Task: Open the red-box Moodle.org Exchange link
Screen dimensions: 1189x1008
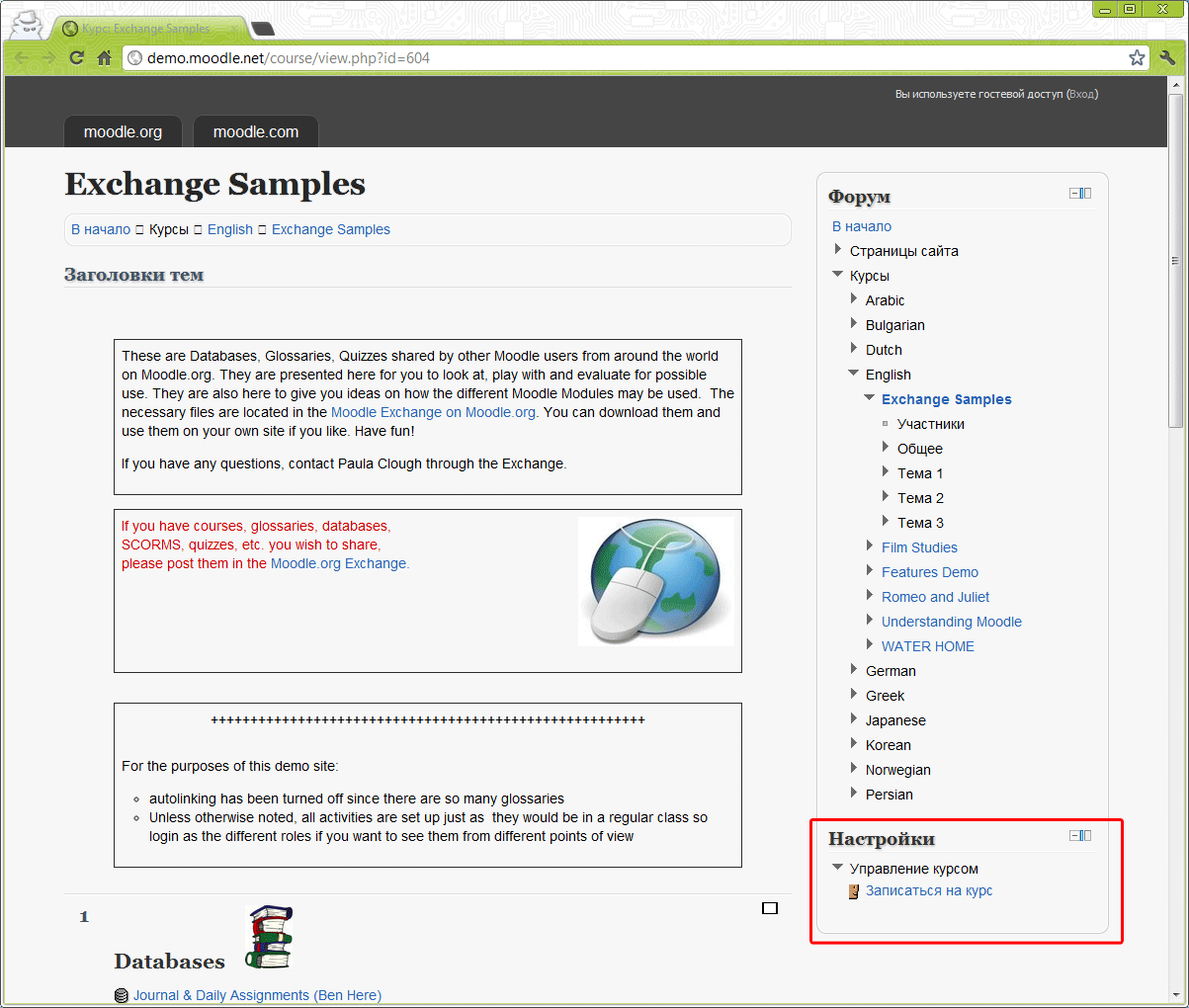Action: click(x=338, y=563)
